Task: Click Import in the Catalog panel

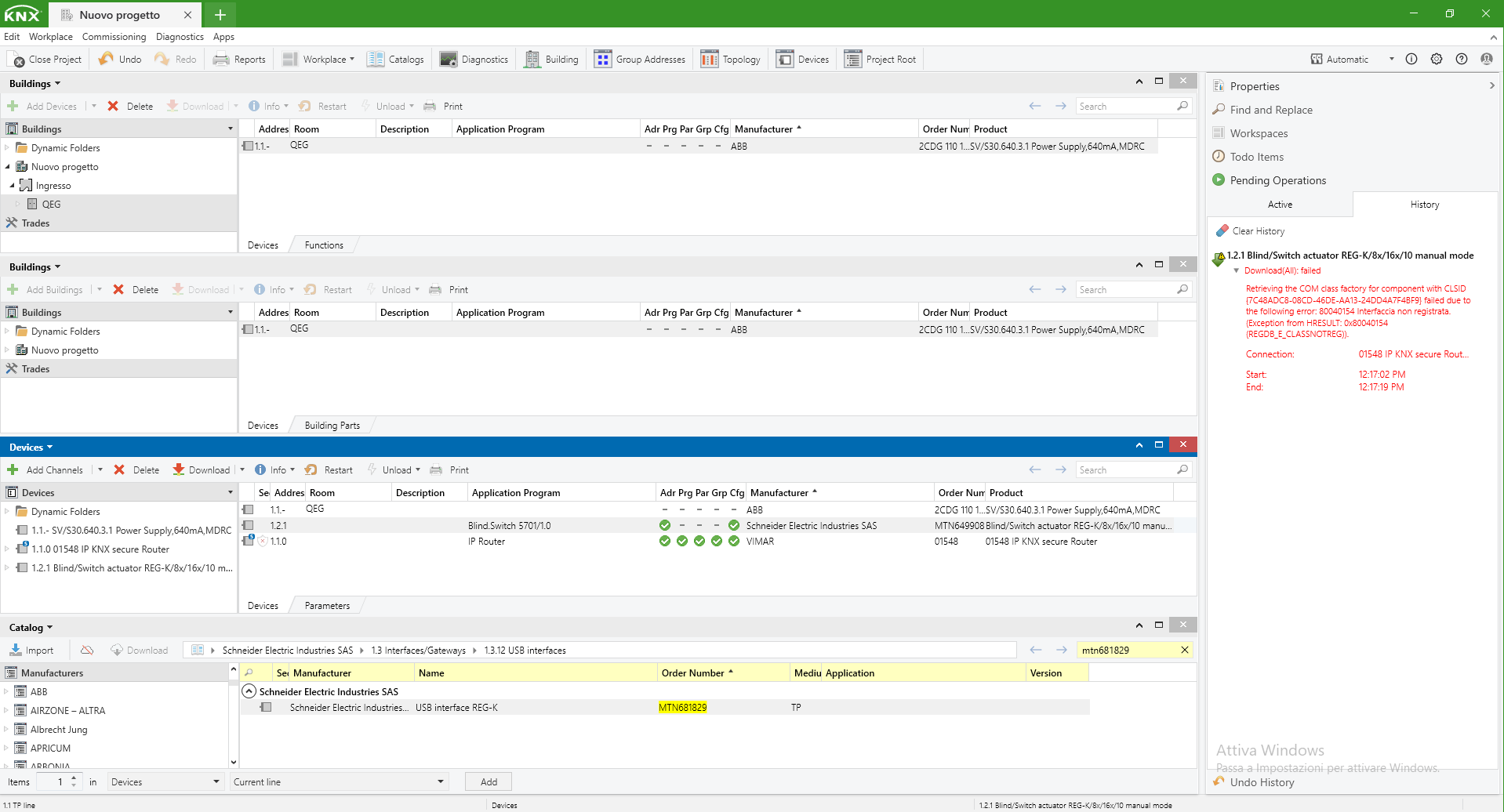Action: [x=32, y=651]
